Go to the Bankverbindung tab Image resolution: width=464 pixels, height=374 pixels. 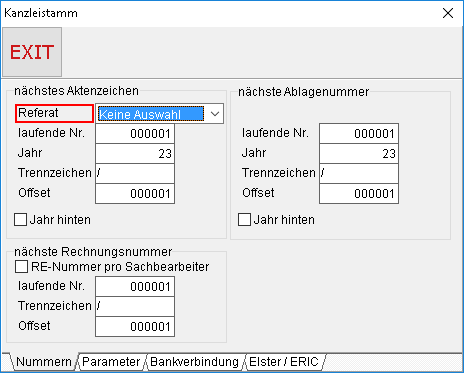coord(194,362)
